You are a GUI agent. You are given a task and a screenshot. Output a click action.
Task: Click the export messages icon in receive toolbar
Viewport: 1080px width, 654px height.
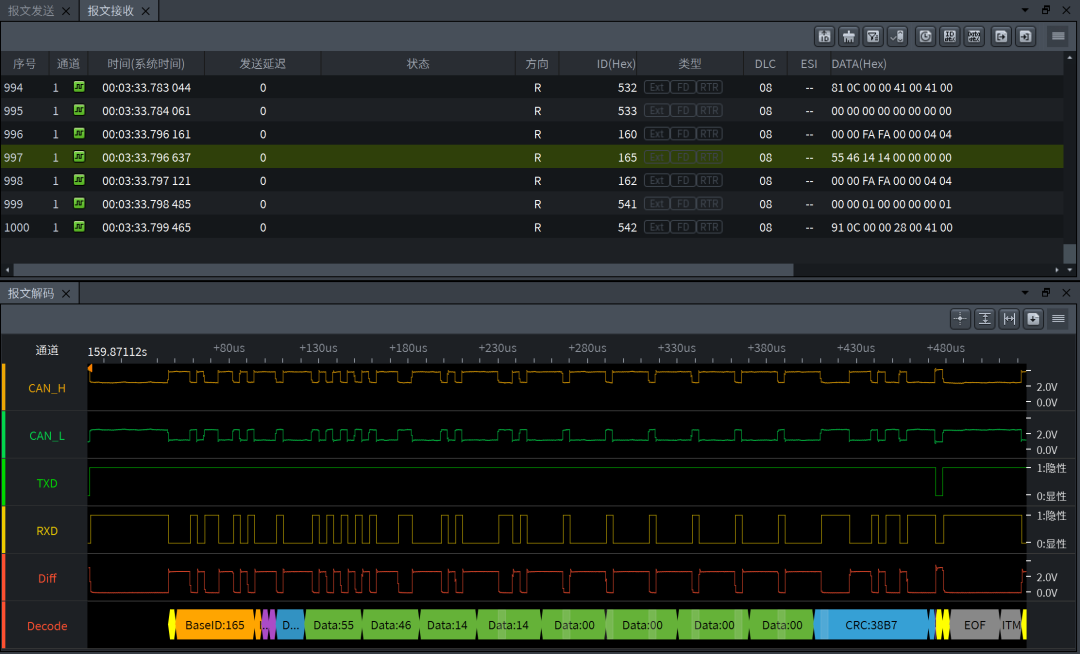point(1001,36)
